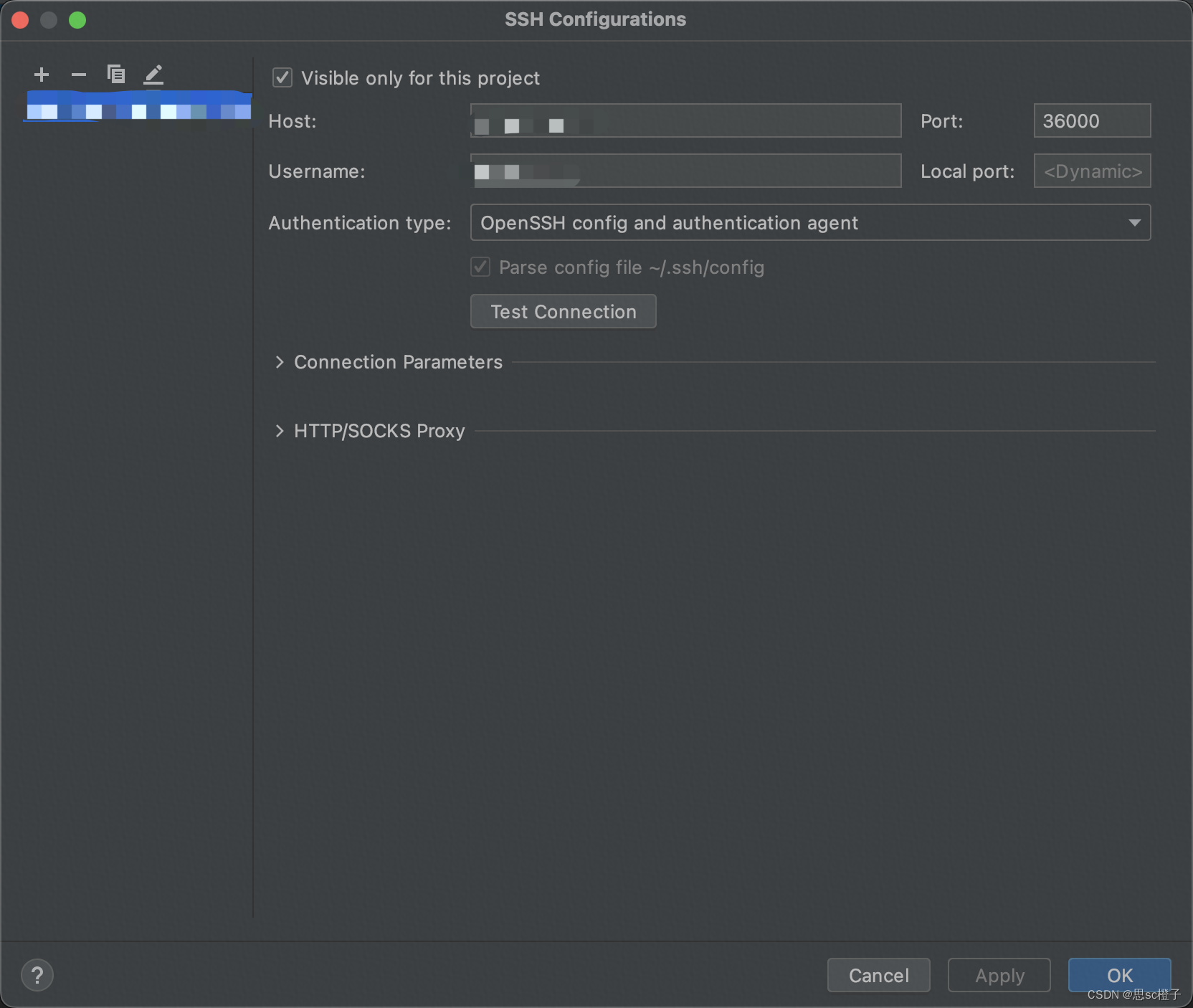Click the Apply button
The image size is (1193, 1008).
(999, 975)
